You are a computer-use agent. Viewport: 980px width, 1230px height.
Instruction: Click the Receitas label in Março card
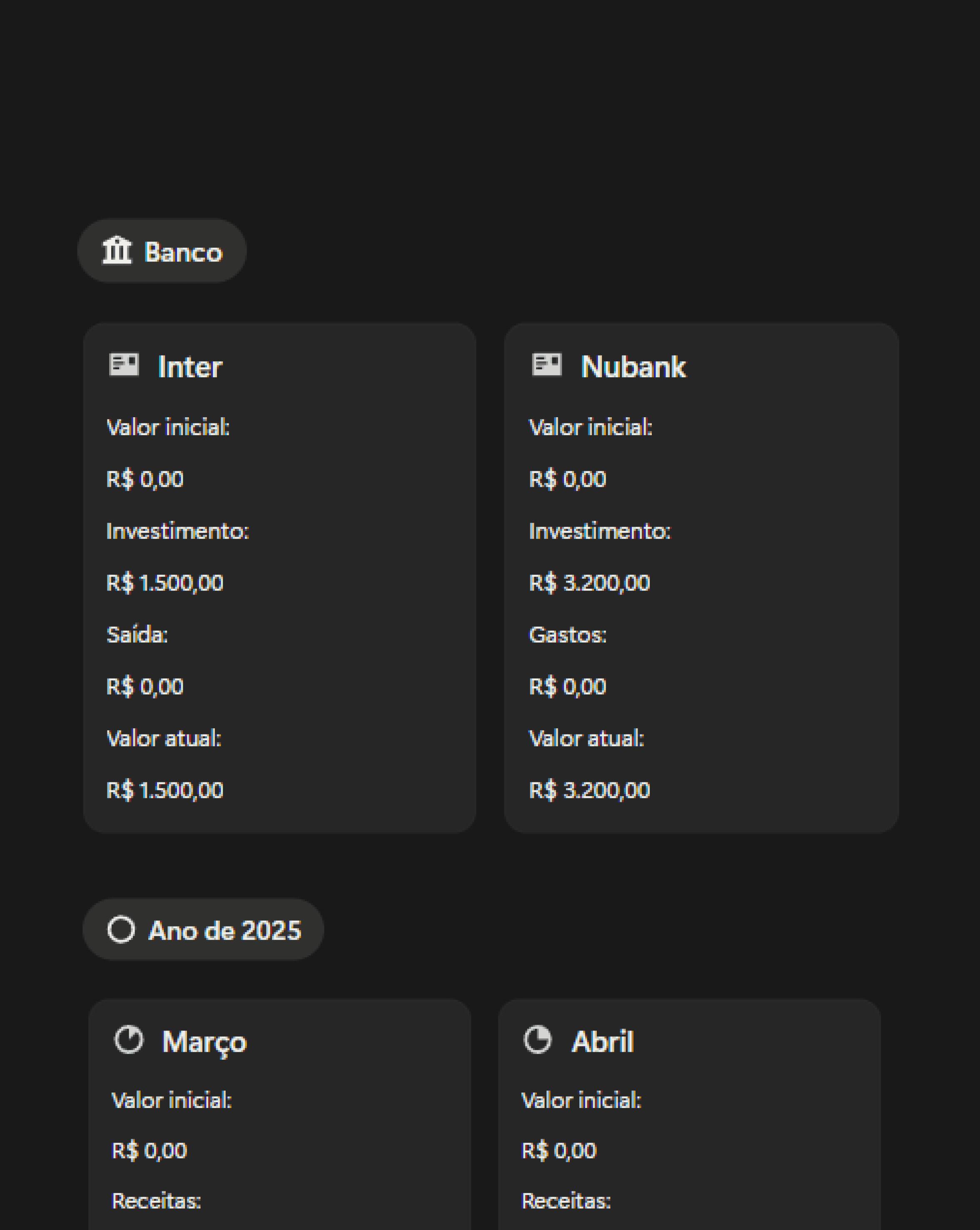pyautogui.click(x=156, y=1201)
